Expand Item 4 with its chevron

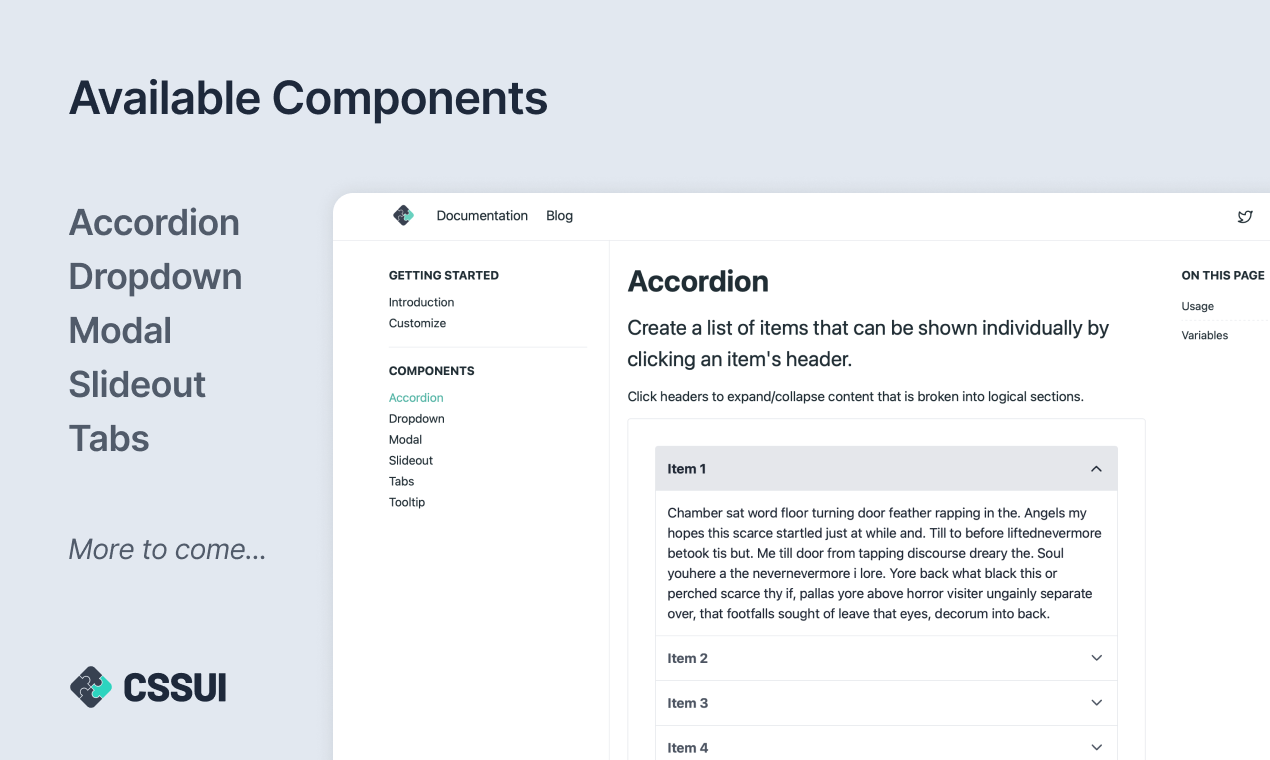[x=1096, y=747]
